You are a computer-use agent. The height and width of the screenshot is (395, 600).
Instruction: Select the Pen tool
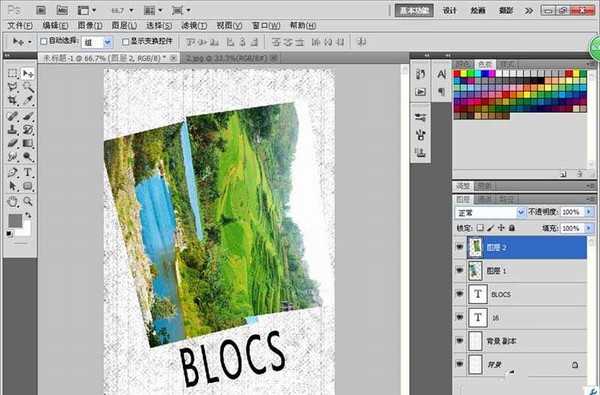[x=13, y=172]
